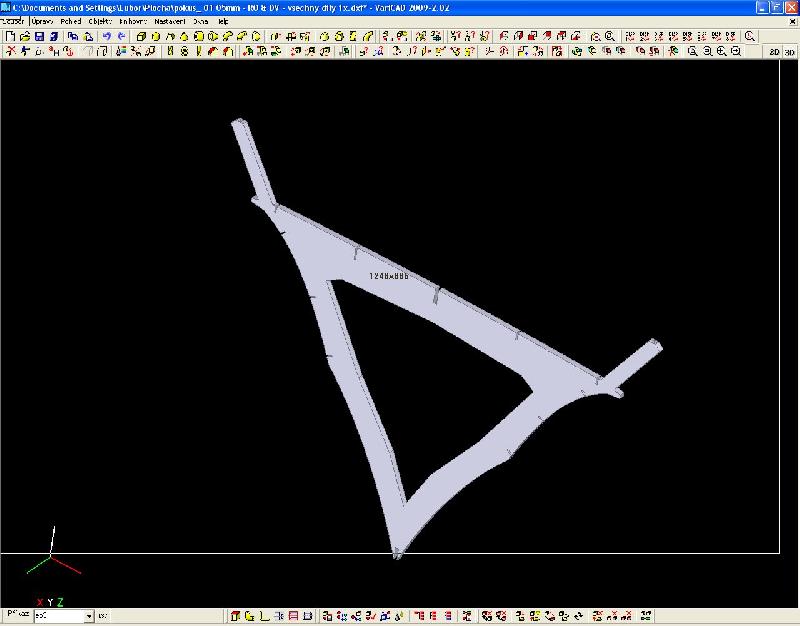Click the command input field at bottom
The image size is (800, 626).
(x=60, y=616)
